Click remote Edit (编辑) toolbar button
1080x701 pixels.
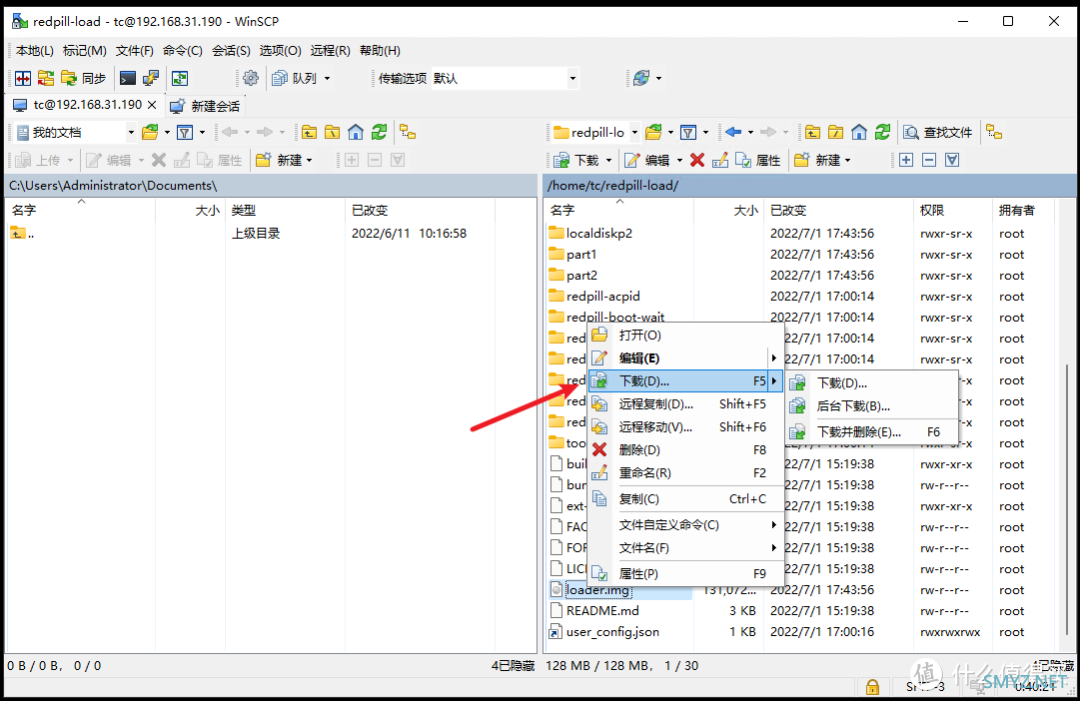[x=647, y=160]
